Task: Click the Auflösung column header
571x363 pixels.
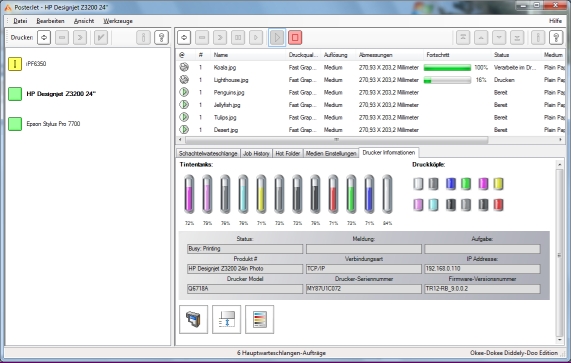Action: click(335, 55)
